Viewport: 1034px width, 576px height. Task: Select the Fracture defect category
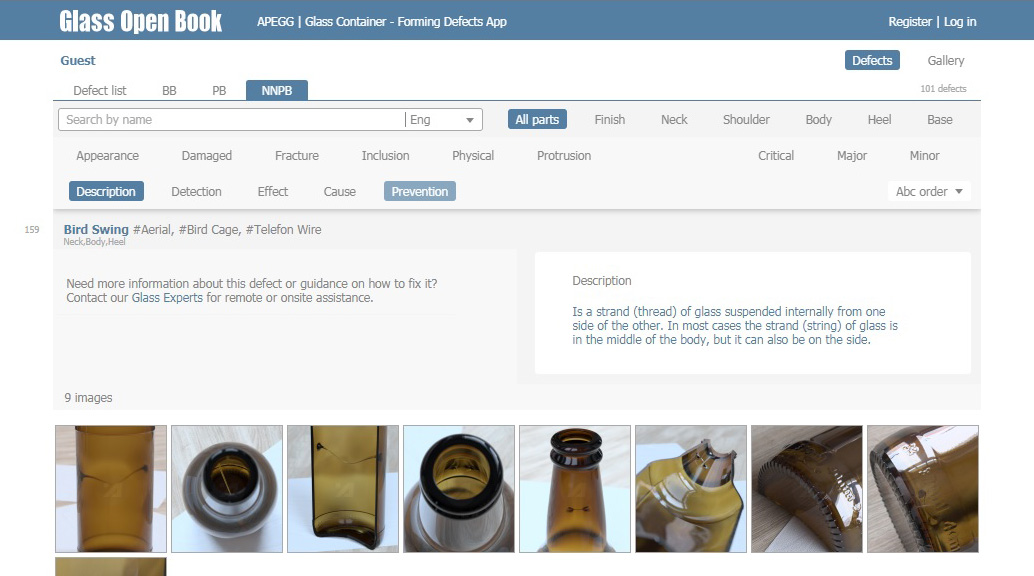[296, 155]
